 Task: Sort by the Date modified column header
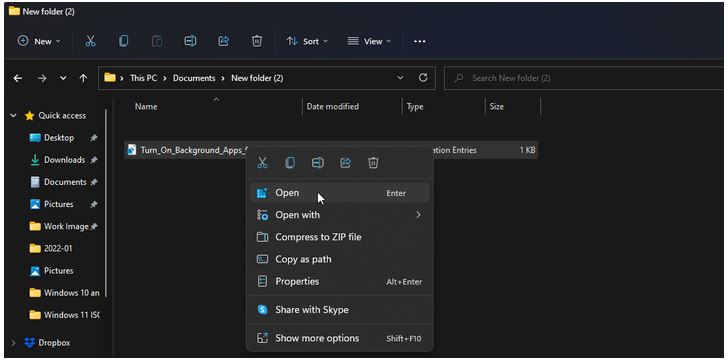pyautogui.click(x=332, y=107)
